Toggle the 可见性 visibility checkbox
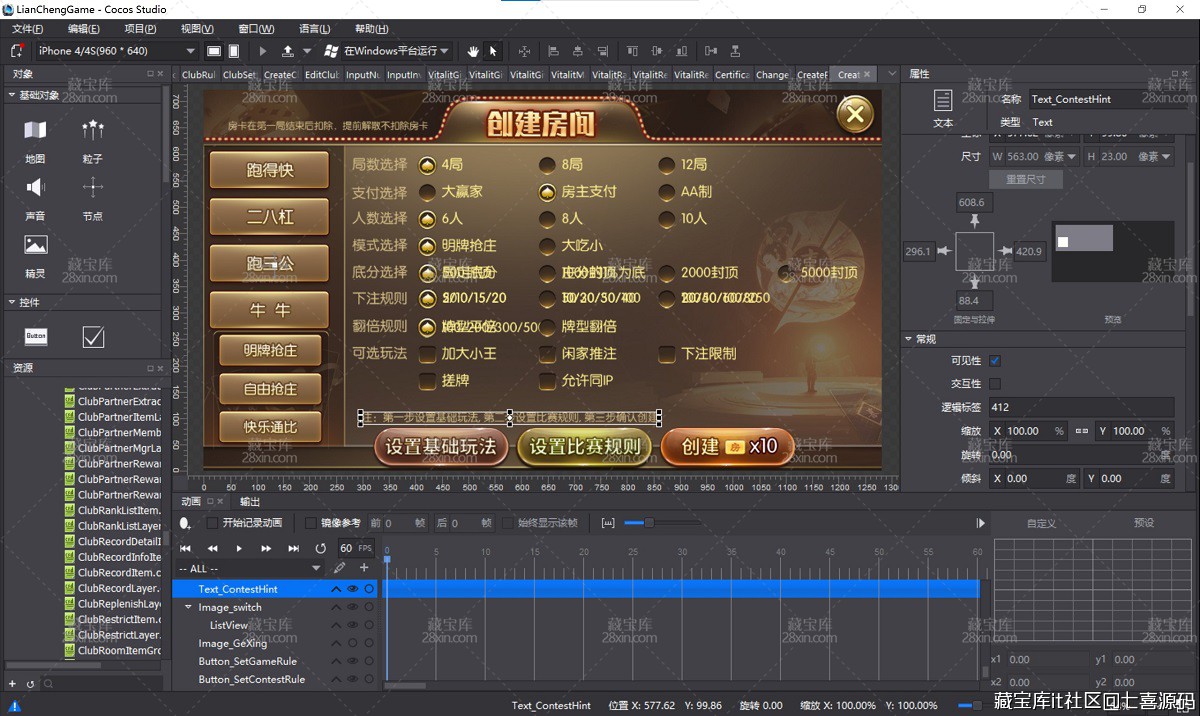 995,361
